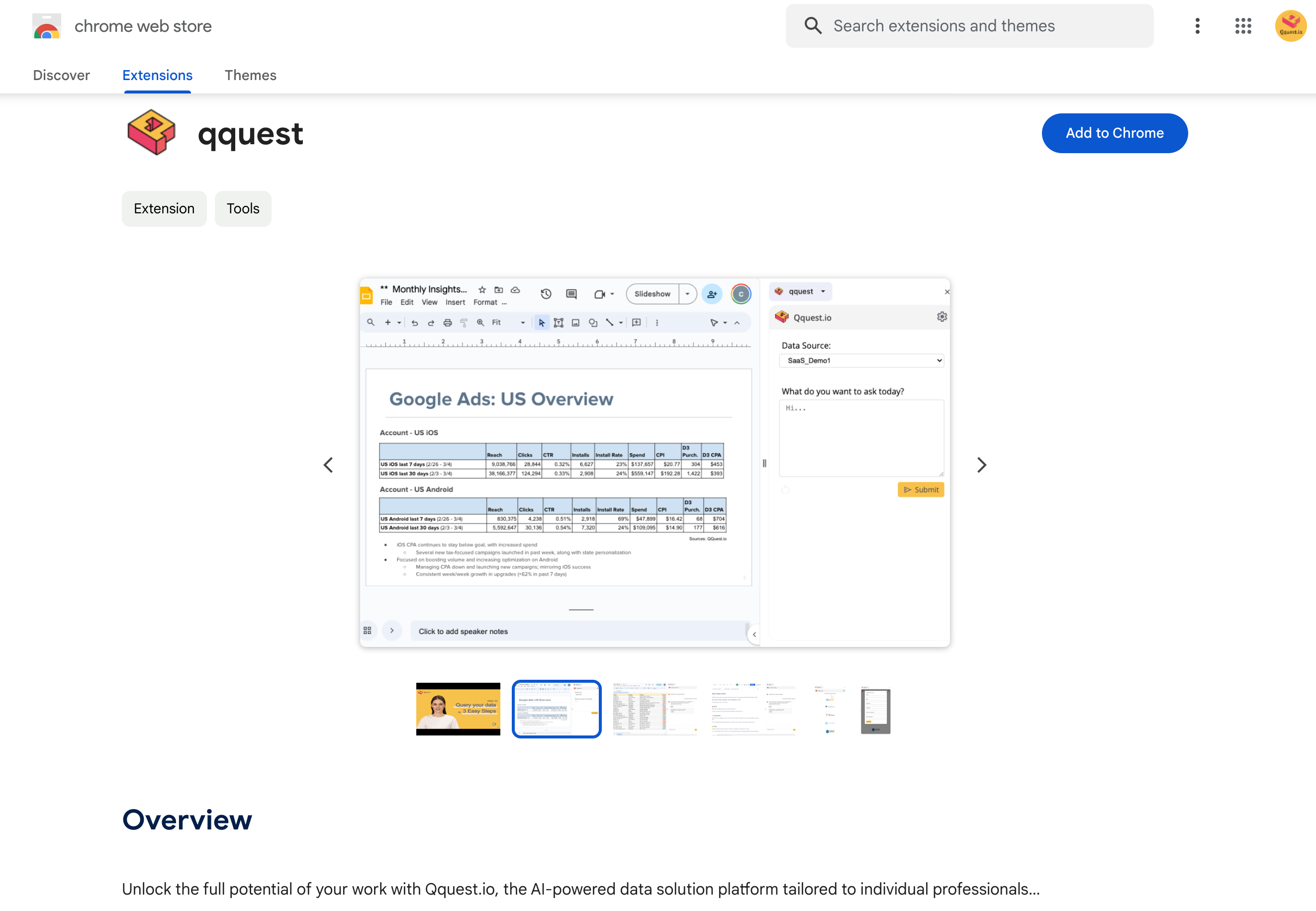The height and width of the screenshot is (911, 1316).
Task: Switch to the Themes tab
Action: 250,76
